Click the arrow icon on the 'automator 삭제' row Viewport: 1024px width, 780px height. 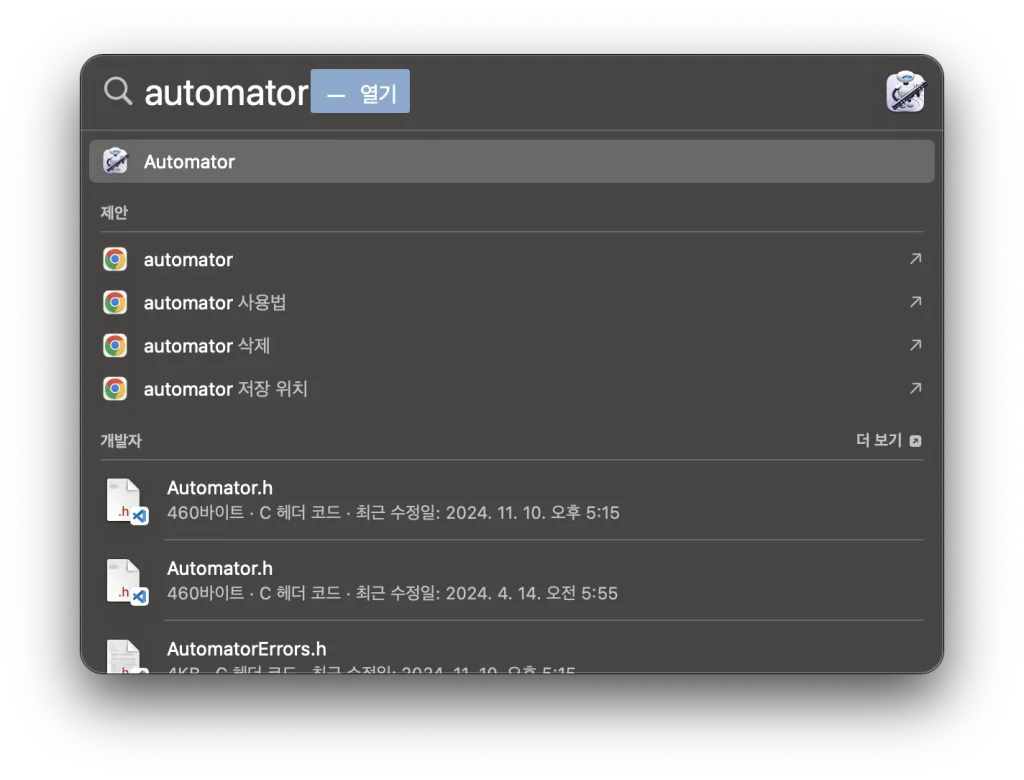click(916, 345)
